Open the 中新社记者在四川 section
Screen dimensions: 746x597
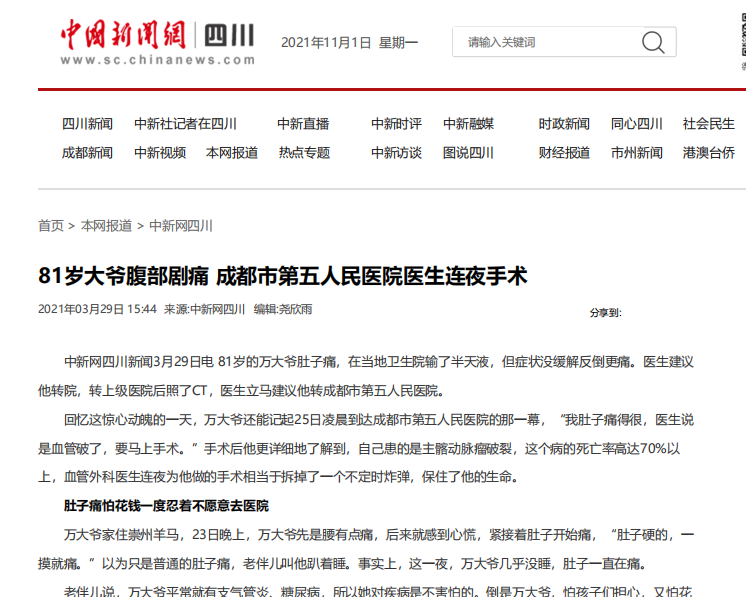coord(186,124)
